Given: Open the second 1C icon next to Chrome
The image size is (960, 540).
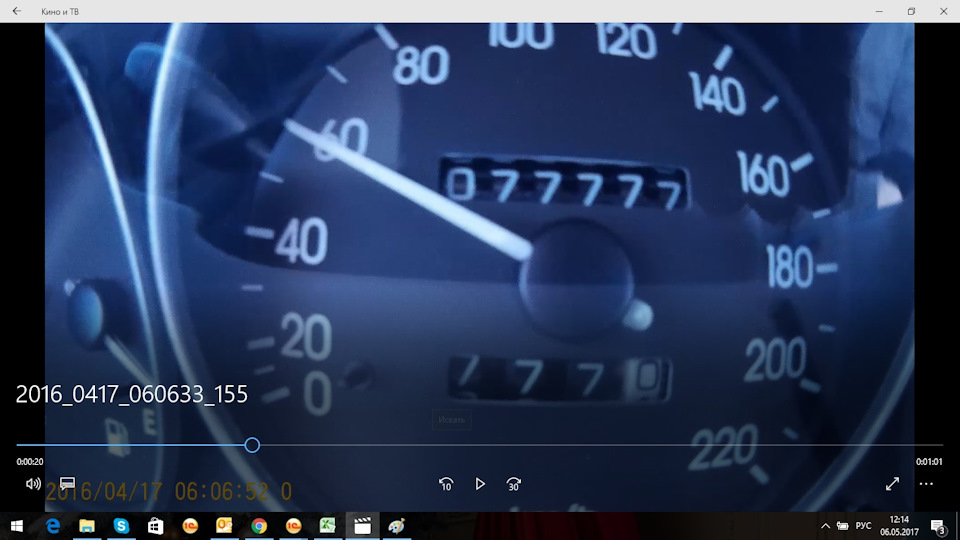Looking at the screenshot, I should [x=293, y=526].
